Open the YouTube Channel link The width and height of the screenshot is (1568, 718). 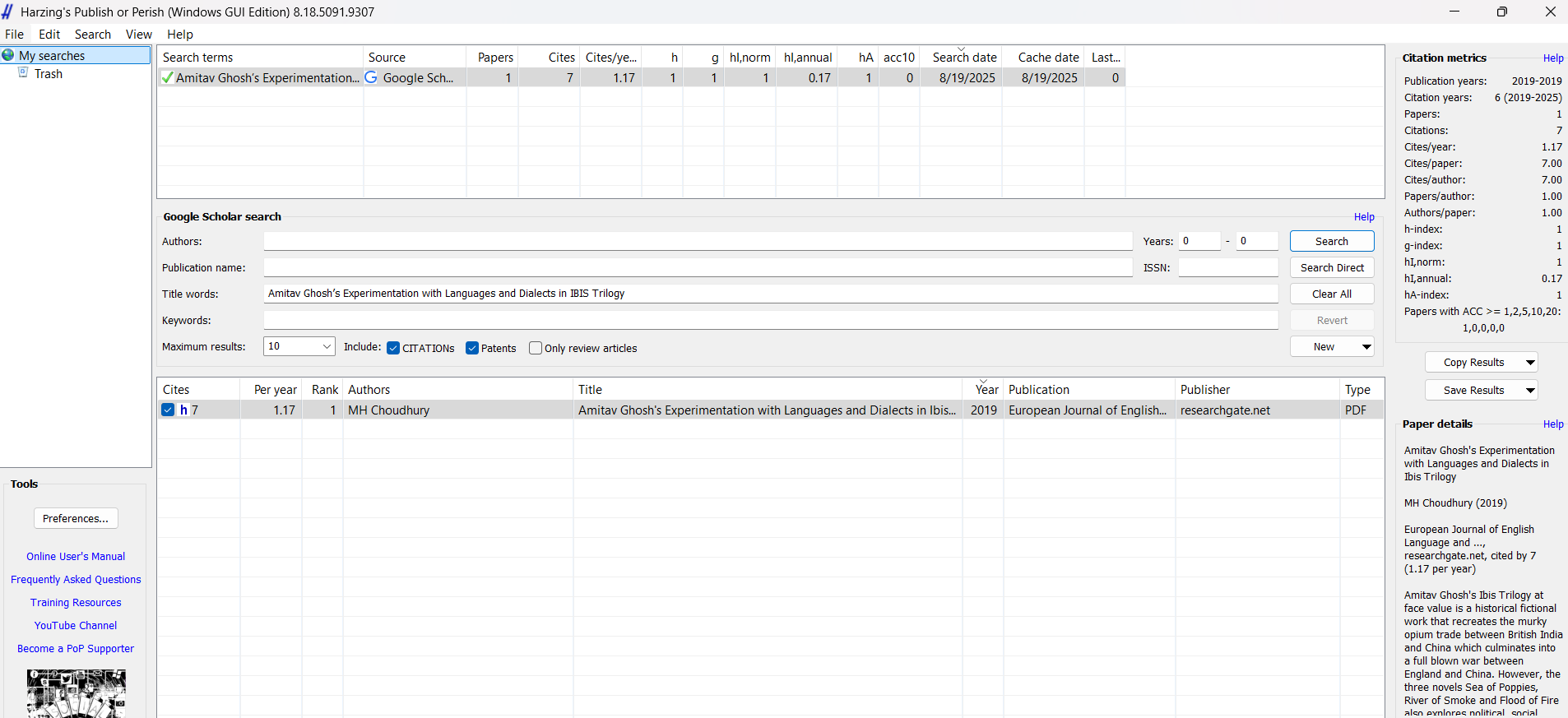(x=76, y=625)
